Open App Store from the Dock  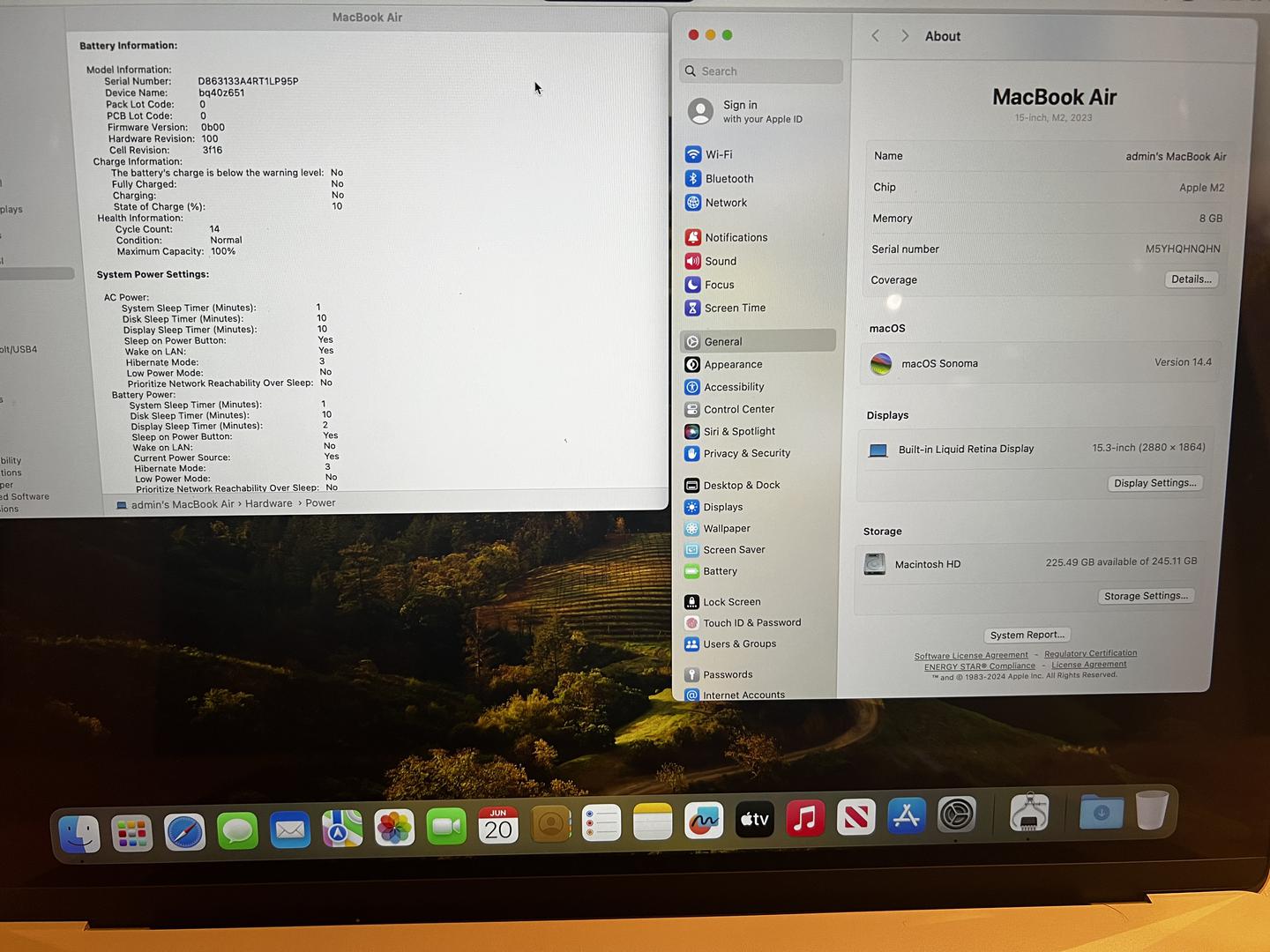(907, 815)
